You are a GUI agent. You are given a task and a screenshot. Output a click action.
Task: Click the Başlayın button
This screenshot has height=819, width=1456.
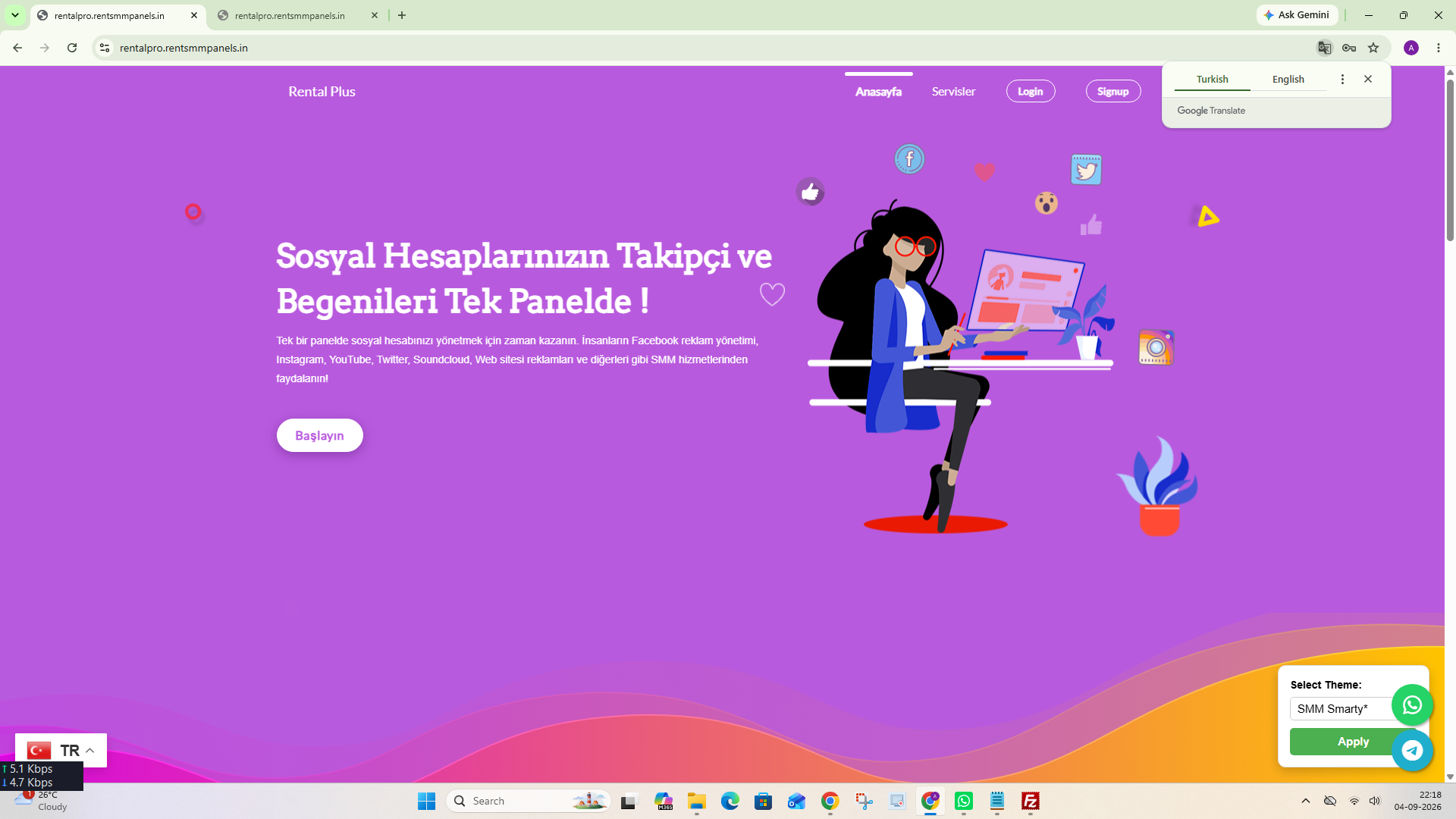tap(319, 435)
